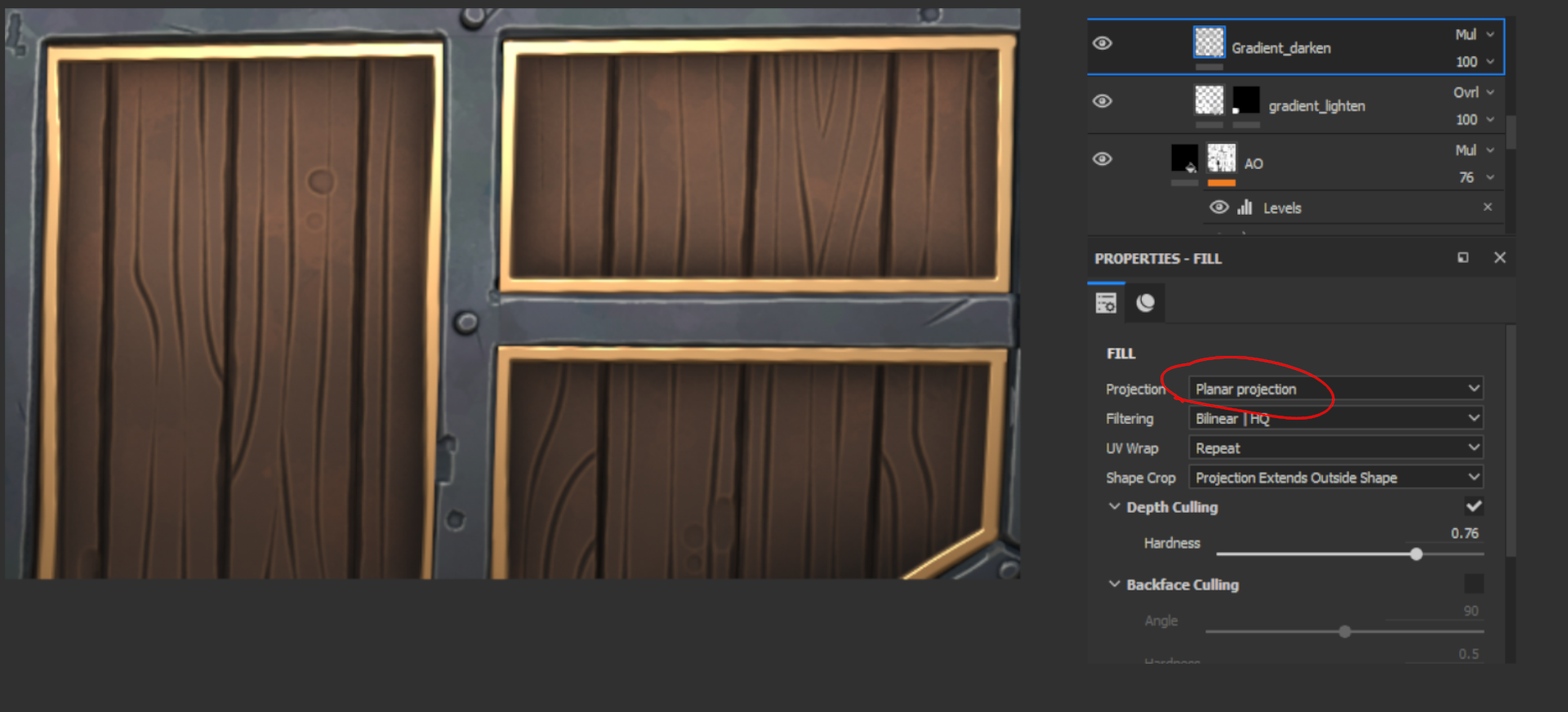The image size is (1568, 712).
Task: Open Gradient_darken blend mode Mul dropdown
Action: click(x=1474, y=34)
